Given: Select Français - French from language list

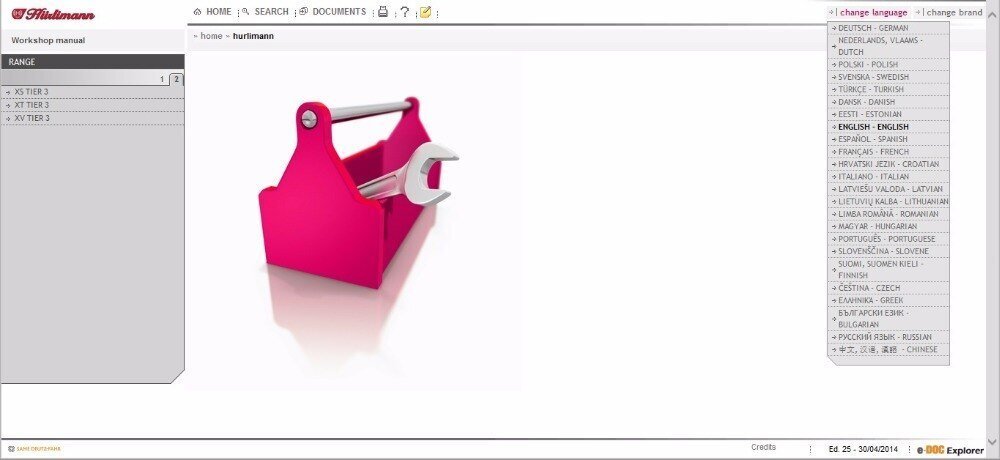Looking at the screenshot, I should coord(873,151).
